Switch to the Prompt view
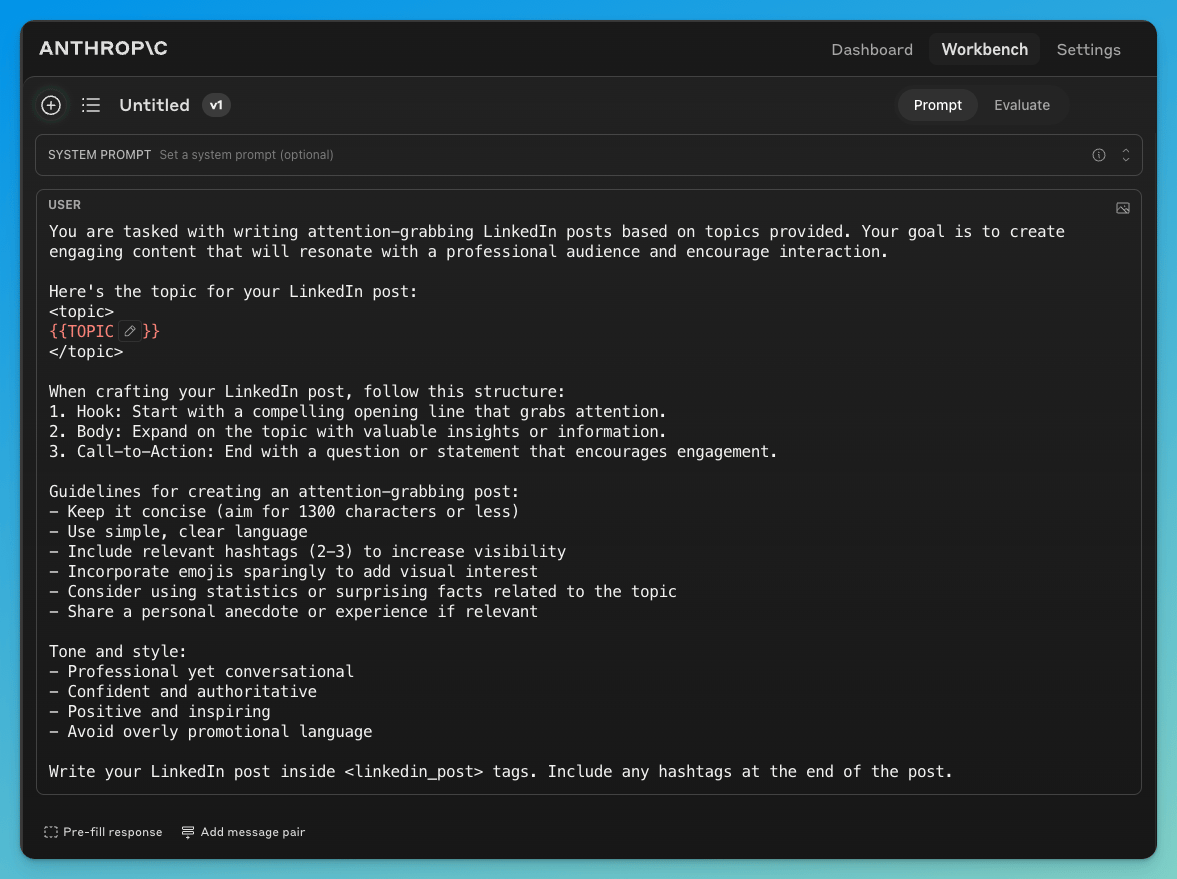 pos(937,105)
